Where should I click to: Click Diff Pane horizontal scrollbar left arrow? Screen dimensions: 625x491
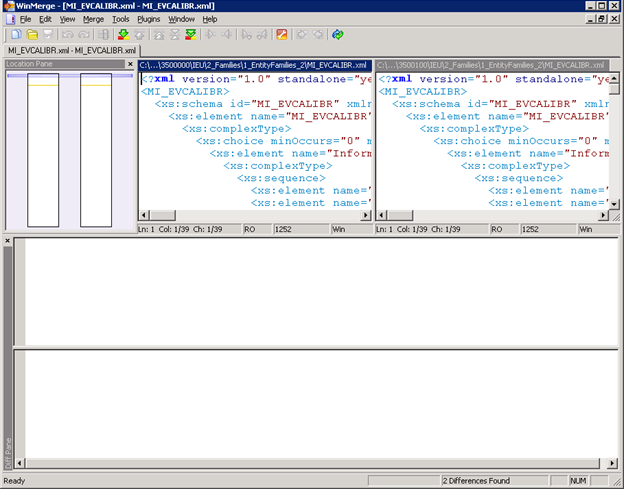[x=20, y=463]
